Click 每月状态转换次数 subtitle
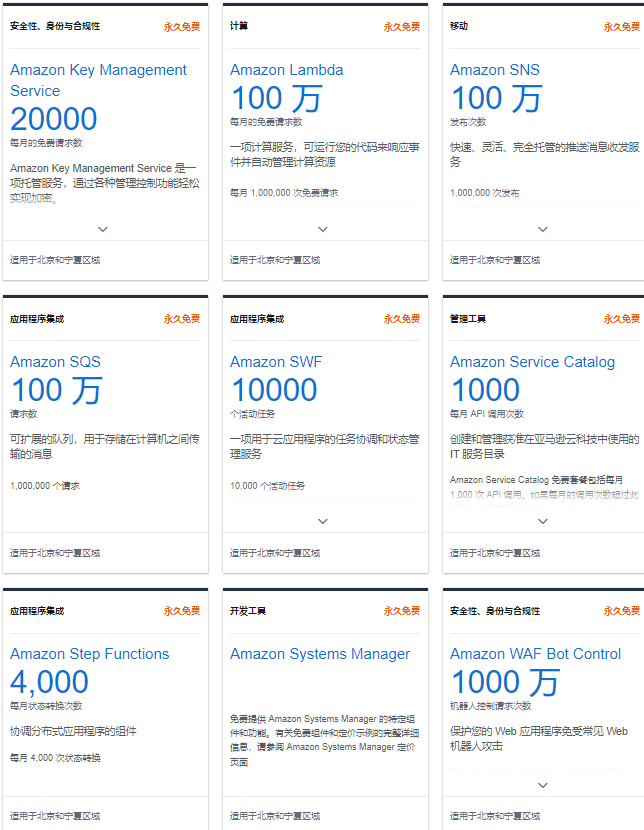The width and height of the screenshot is (644, 830). click(x=46, y=706)
